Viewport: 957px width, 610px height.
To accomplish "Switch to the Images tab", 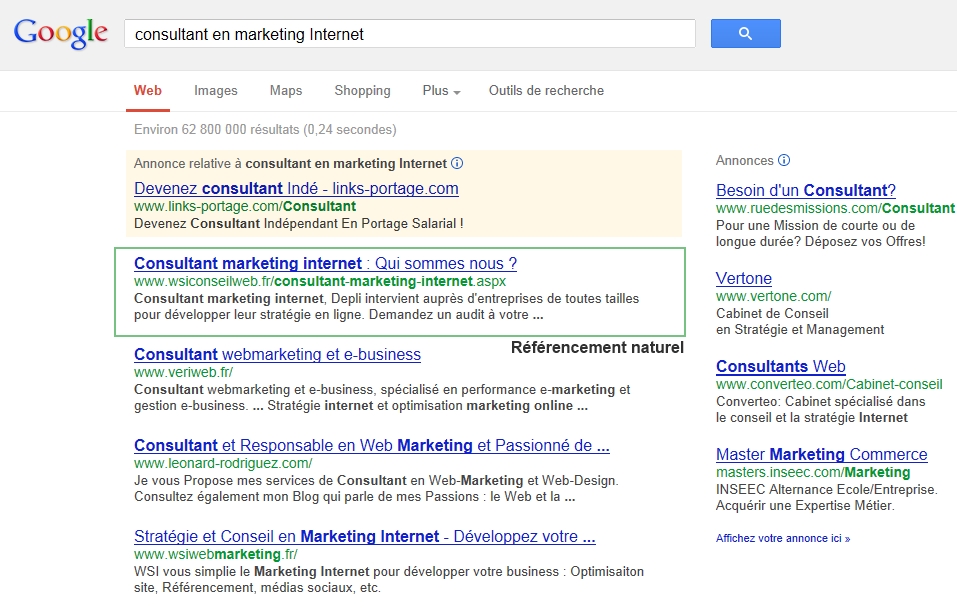I will click(x=216, y=91).
